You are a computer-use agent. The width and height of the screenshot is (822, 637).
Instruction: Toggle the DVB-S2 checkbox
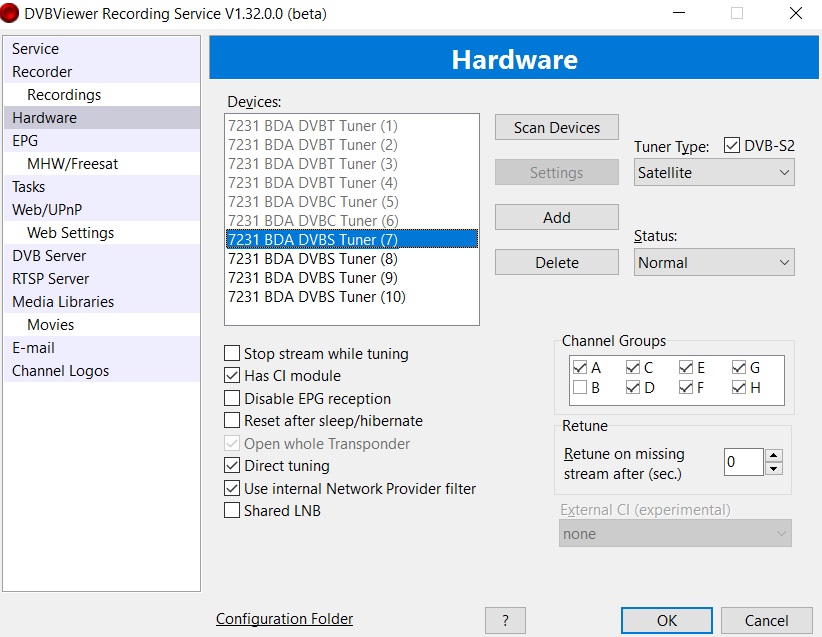coord(732,146)
